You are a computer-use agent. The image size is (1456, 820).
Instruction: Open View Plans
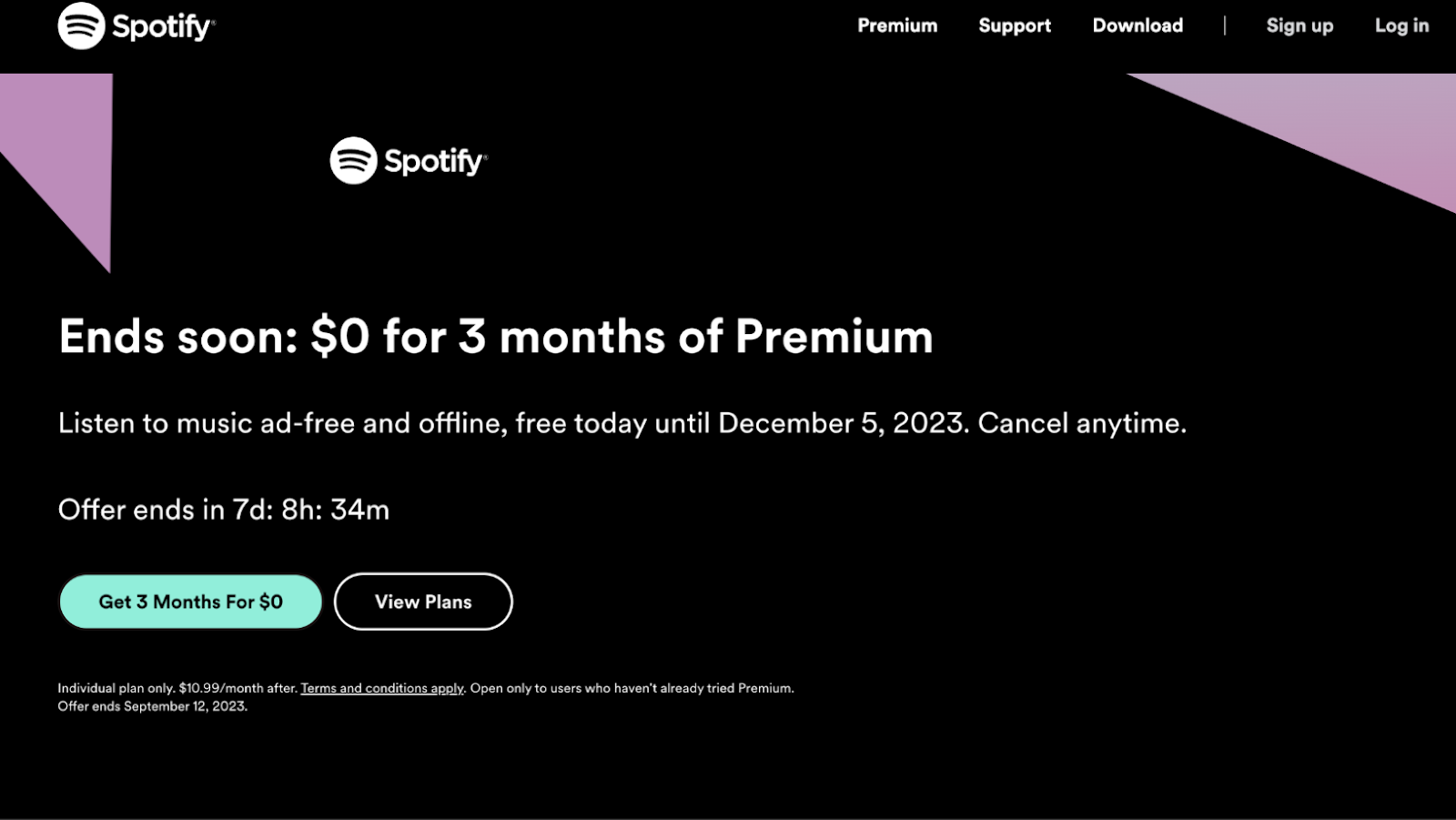[423, 601]
